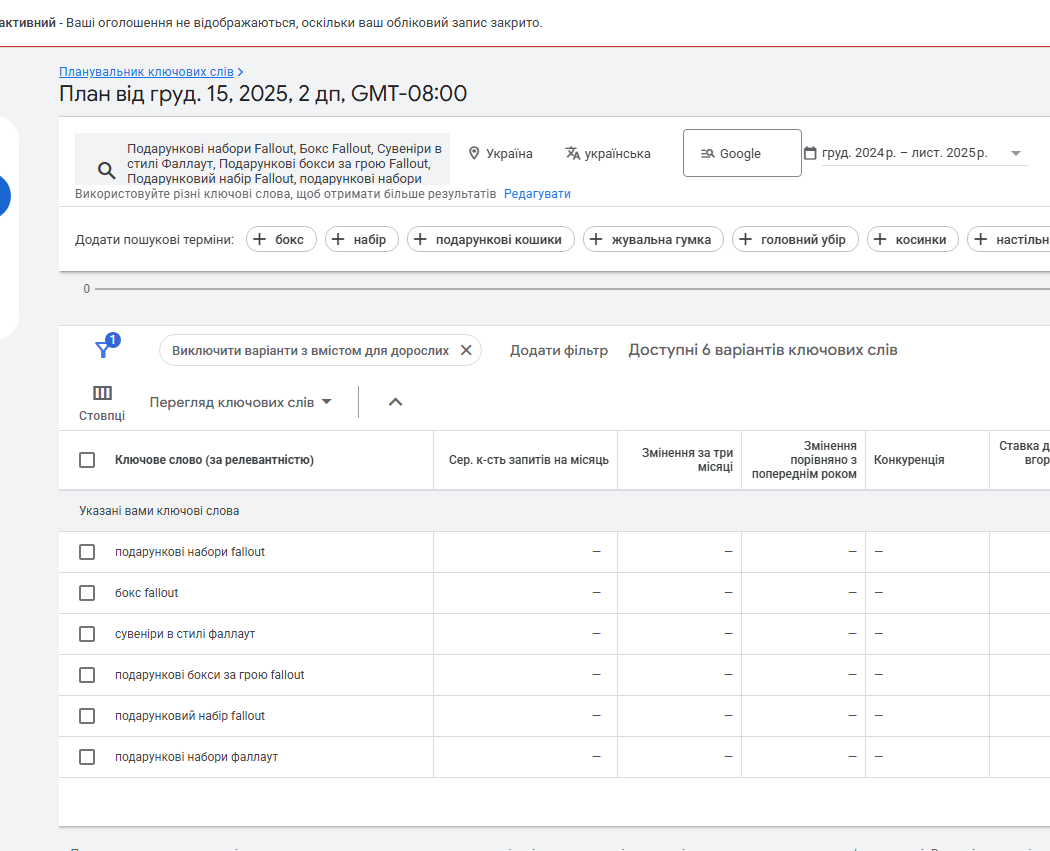1050x851 pixels.
Task: Check the сувеніри в стилі фаллаут row
Action: (87, 633)
